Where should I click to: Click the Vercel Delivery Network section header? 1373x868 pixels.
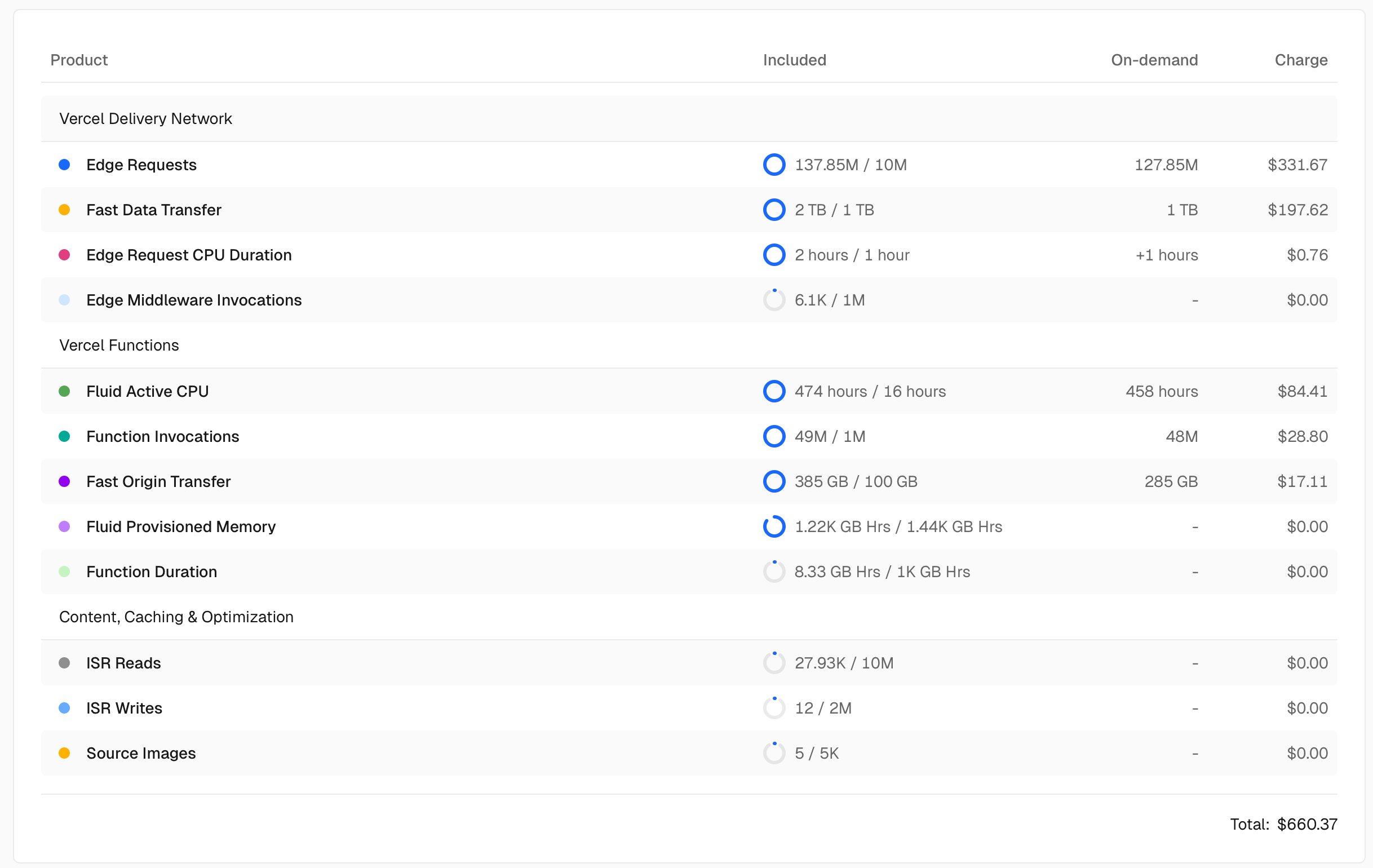pos(145,118)
